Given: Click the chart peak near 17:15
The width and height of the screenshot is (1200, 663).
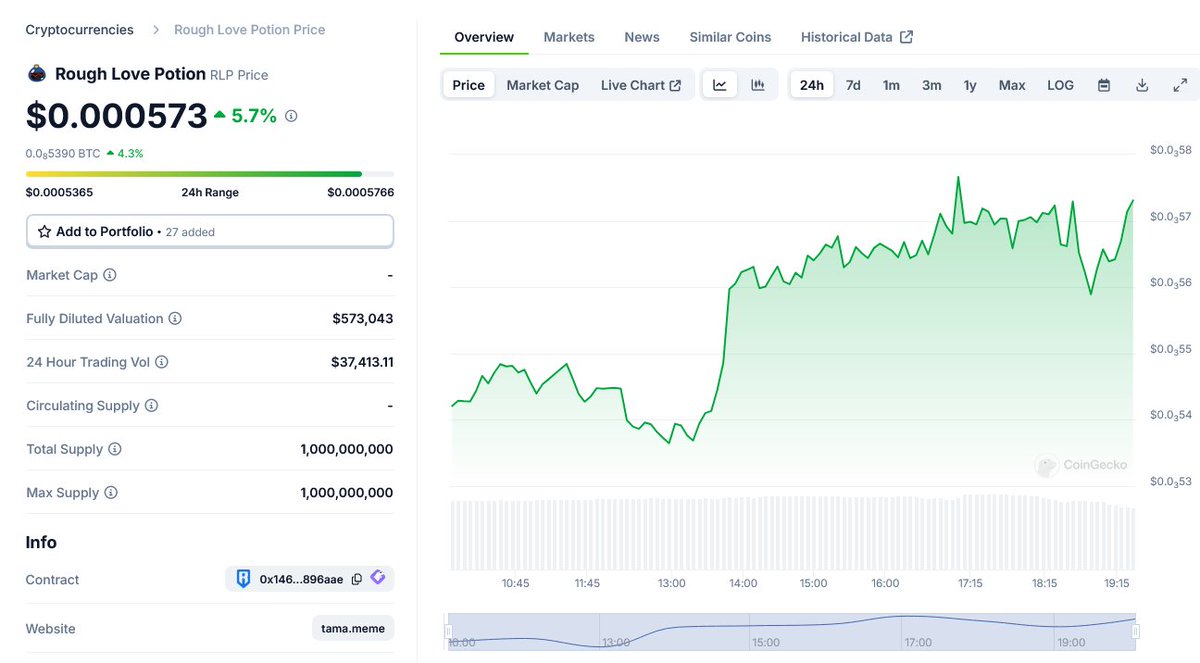Looking at the screenshot, I should point(958,178).
